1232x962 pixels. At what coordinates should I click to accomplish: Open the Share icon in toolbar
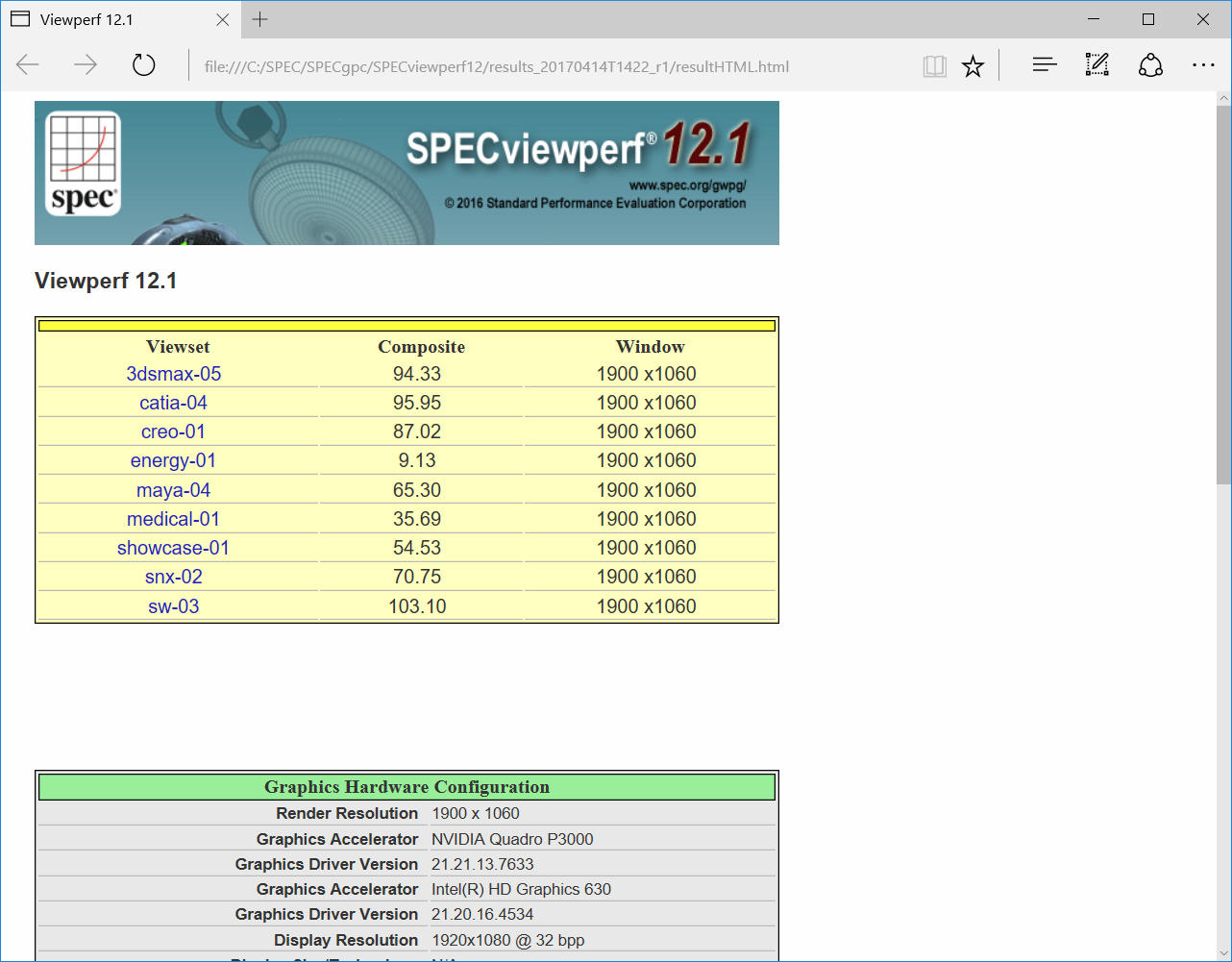pyautogui.click(x=1150, y=65)
